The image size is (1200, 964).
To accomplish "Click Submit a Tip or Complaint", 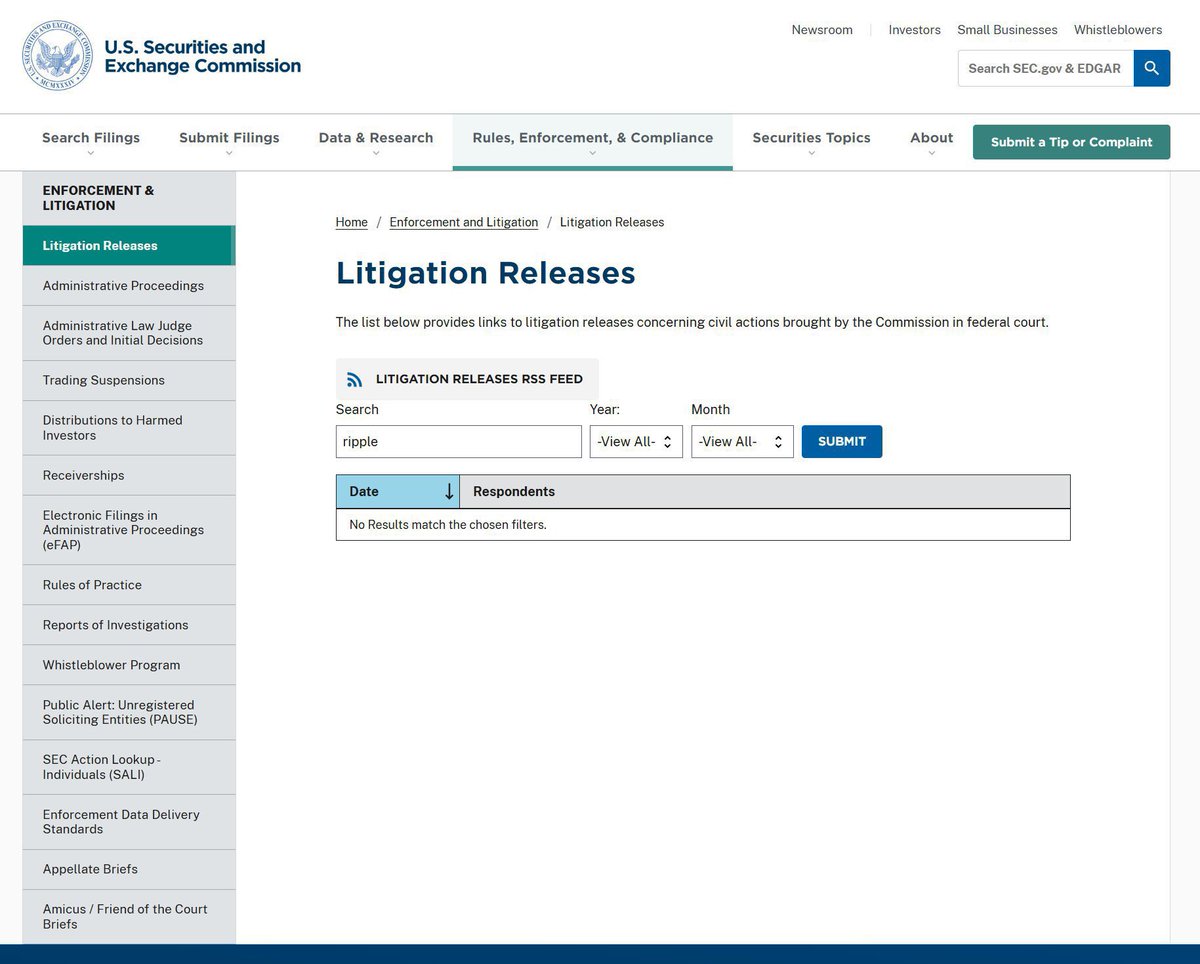I will (x=1071, y=142).
